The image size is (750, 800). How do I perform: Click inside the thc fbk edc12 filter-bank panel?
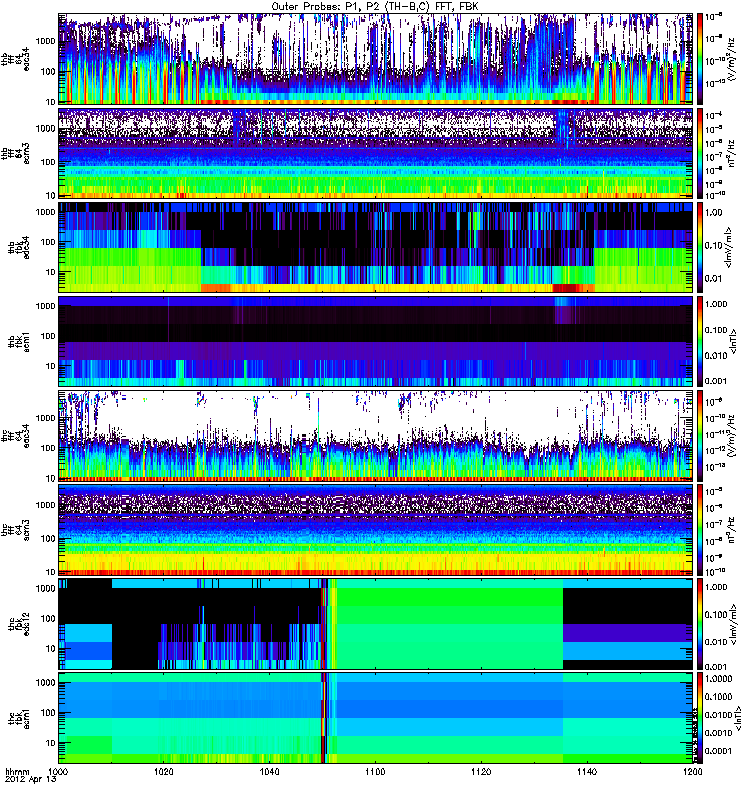pos(376,624)
